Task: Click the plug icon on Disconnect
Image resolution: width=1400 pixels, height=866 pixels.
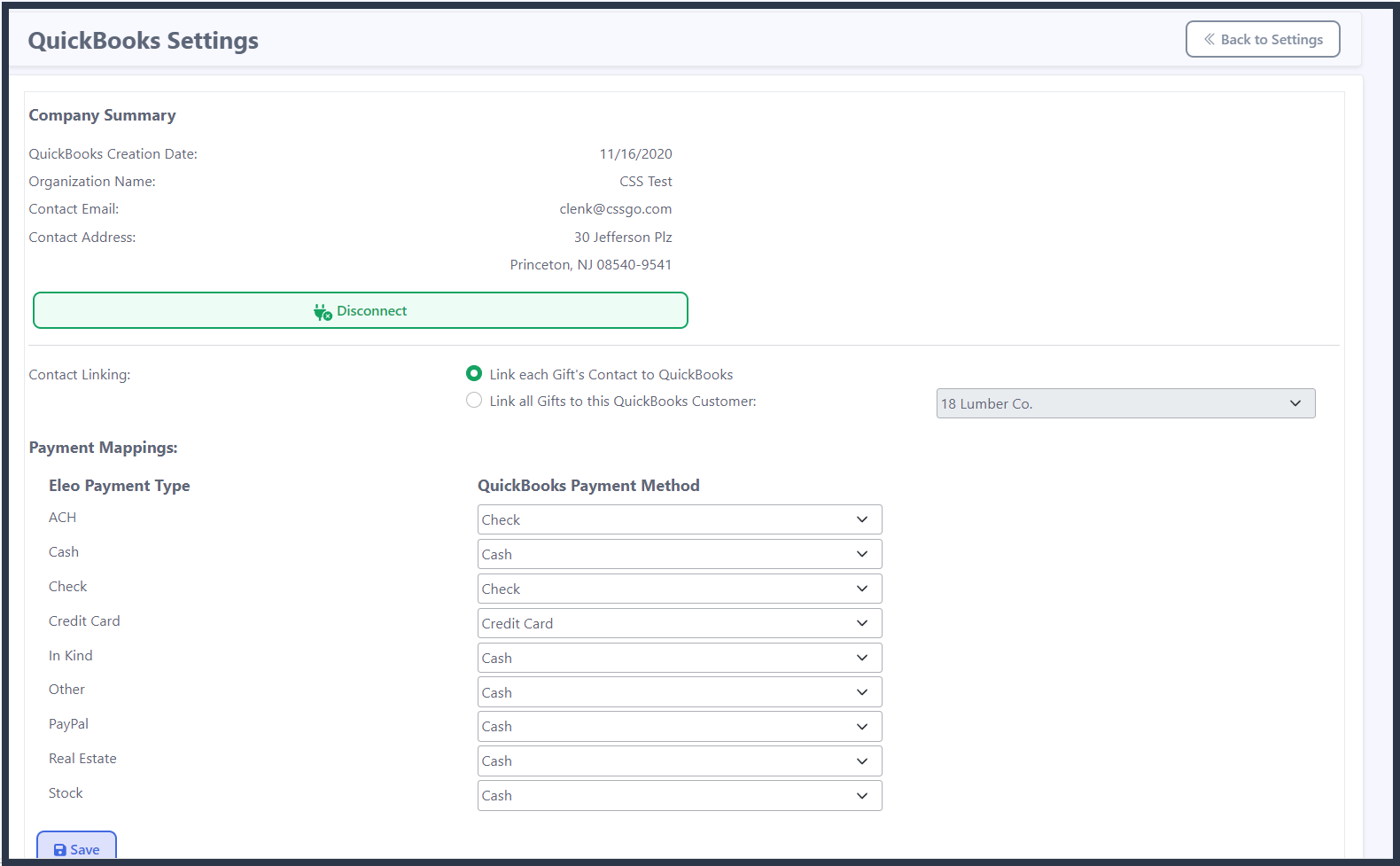Action: 323,312
